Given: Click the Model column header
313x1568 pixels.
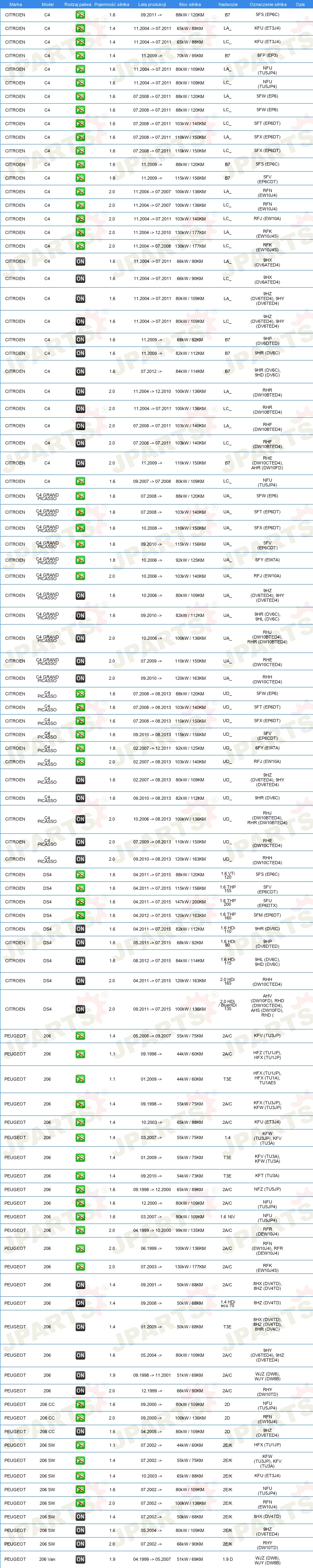Looking at the screenshot, I should coord(48,4).
